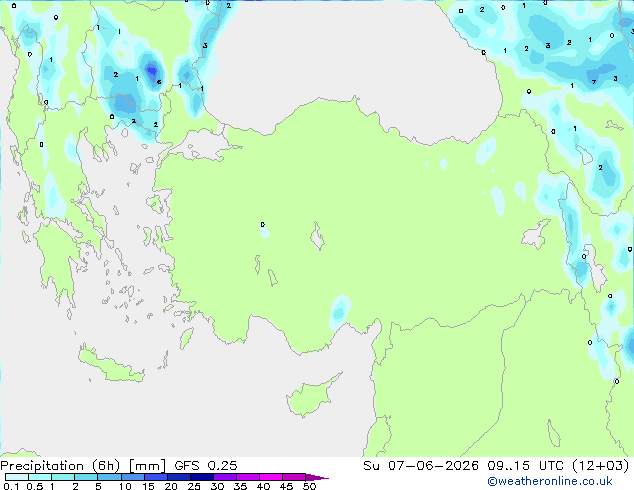Click the '(12+03)' forecast run text

click(x=601, y=466)
